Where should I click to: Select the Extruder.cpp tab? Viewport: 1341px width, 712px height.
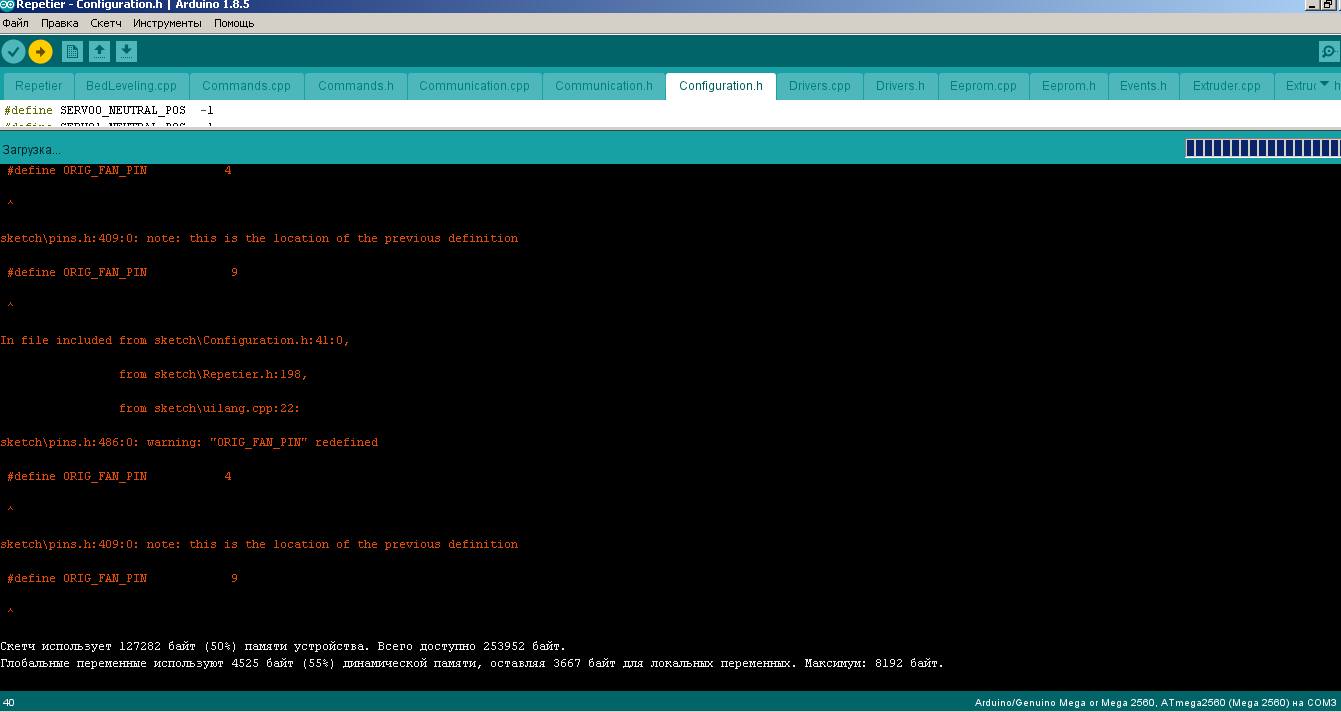(1226, 86)
